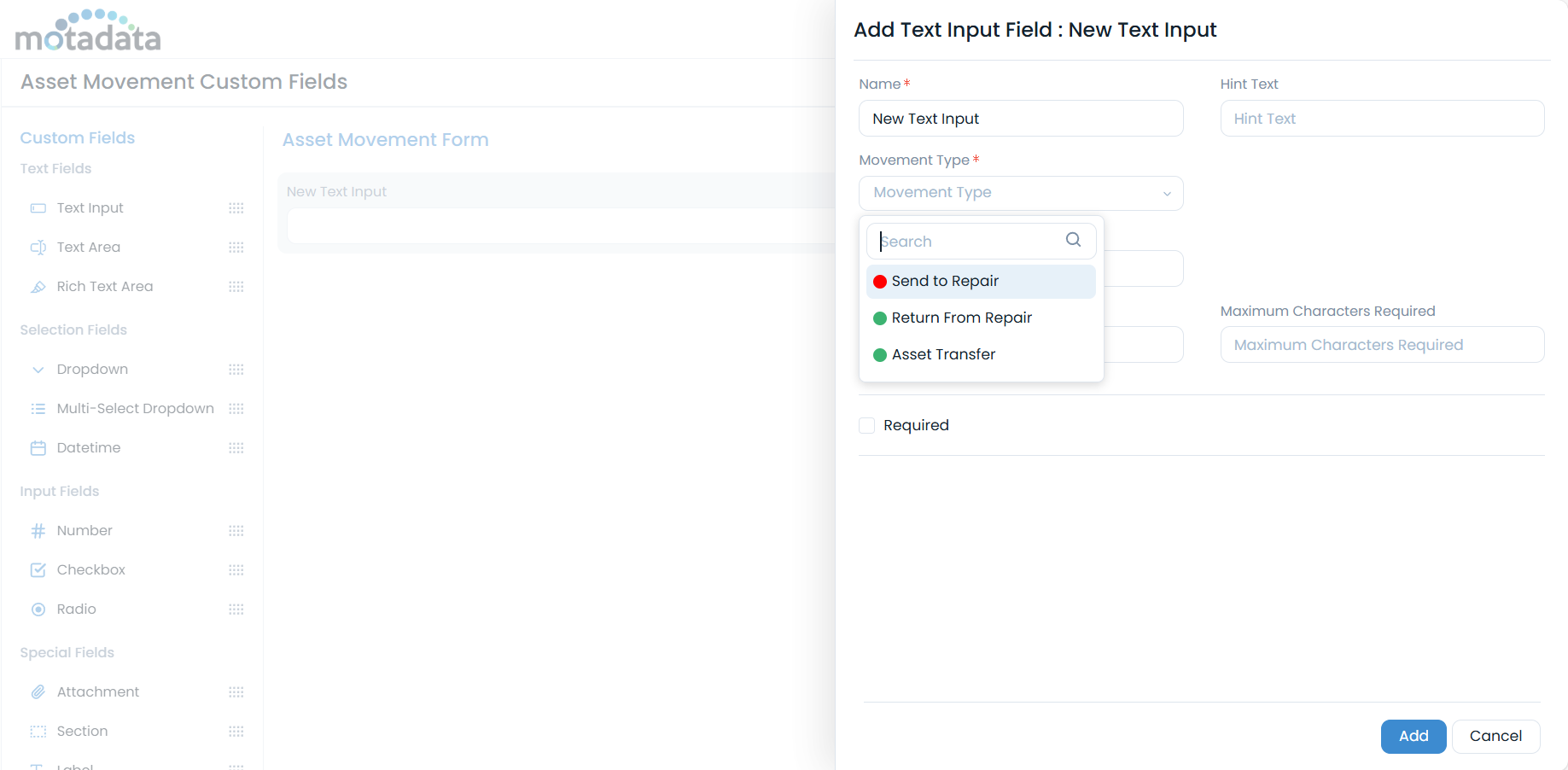Select the Text Input field icon
The height and width of the screenshot is (770, 1568).
[x=38, y=207]
